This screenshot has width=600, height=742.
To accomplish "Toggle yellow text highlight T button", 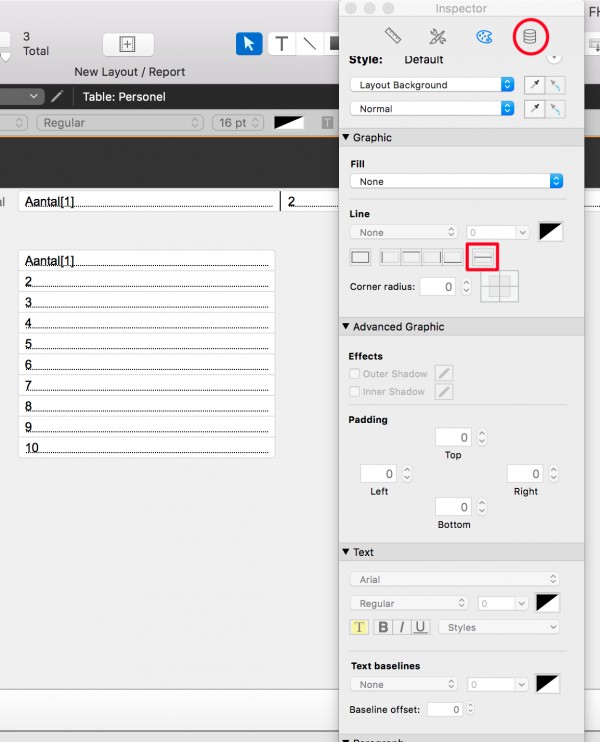I will point(359,627).
